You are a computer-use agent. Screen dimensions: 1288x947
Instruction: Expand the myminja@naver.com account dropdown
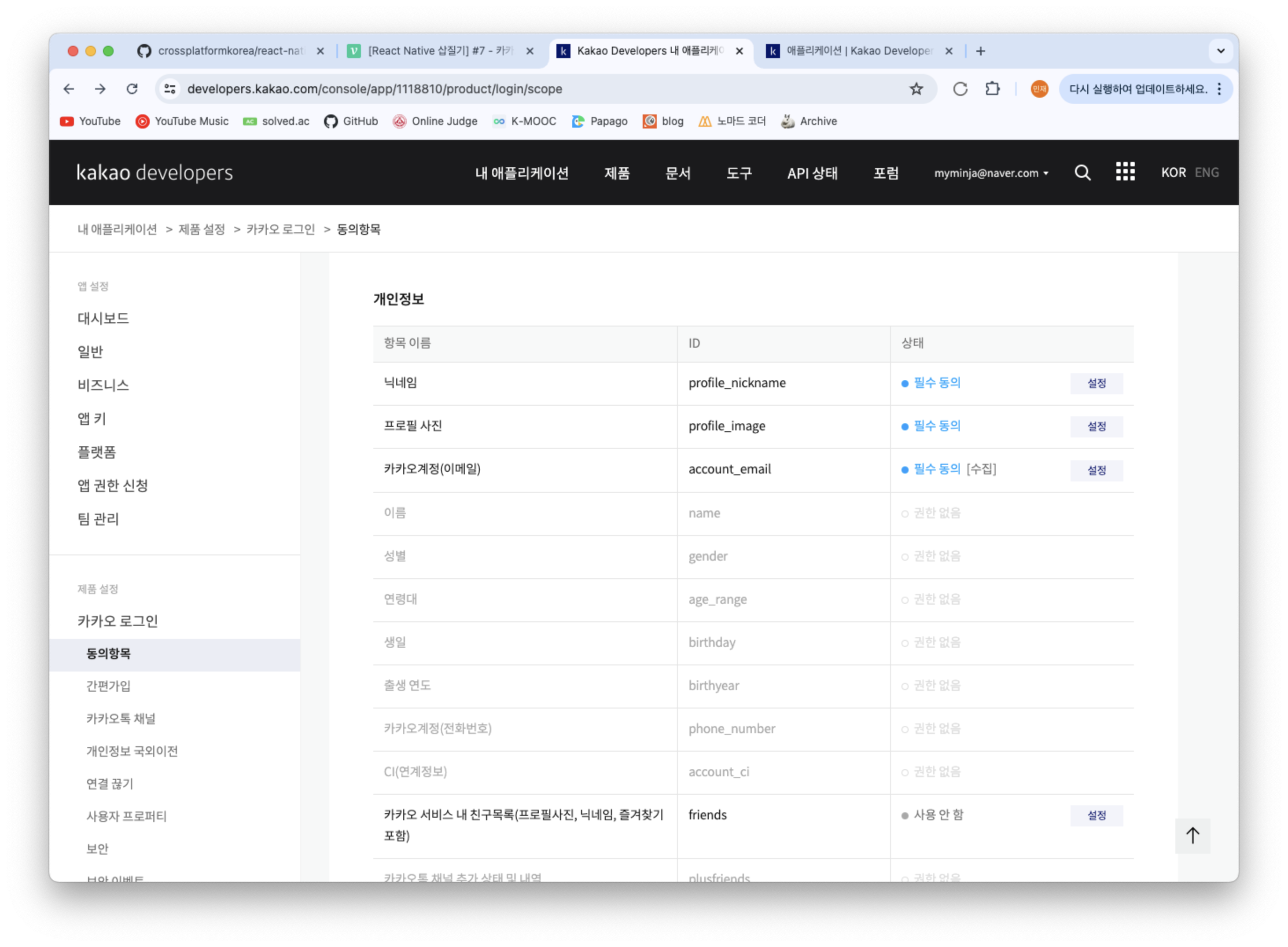coord(991,173)
